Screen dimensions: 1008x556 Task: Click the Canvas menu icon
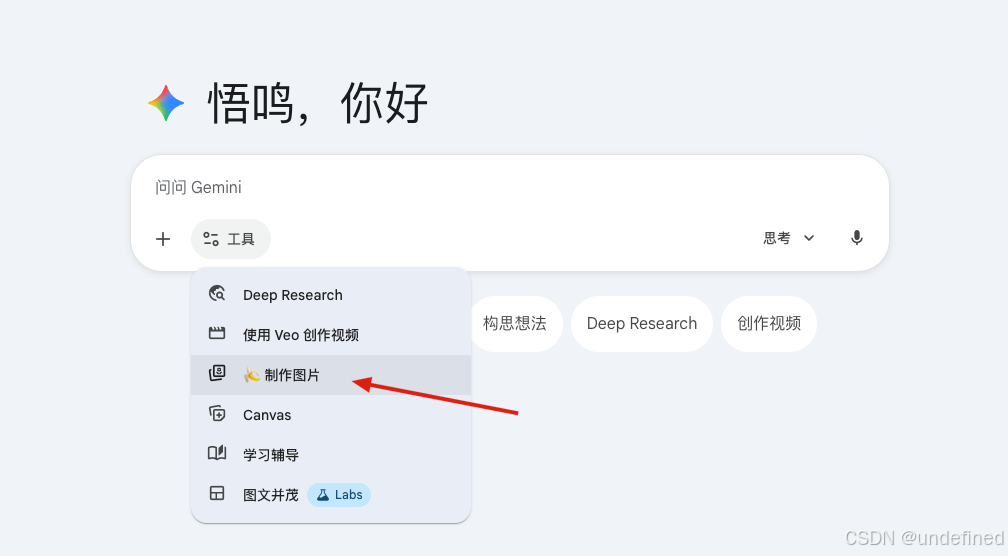[x=217, y=413]
